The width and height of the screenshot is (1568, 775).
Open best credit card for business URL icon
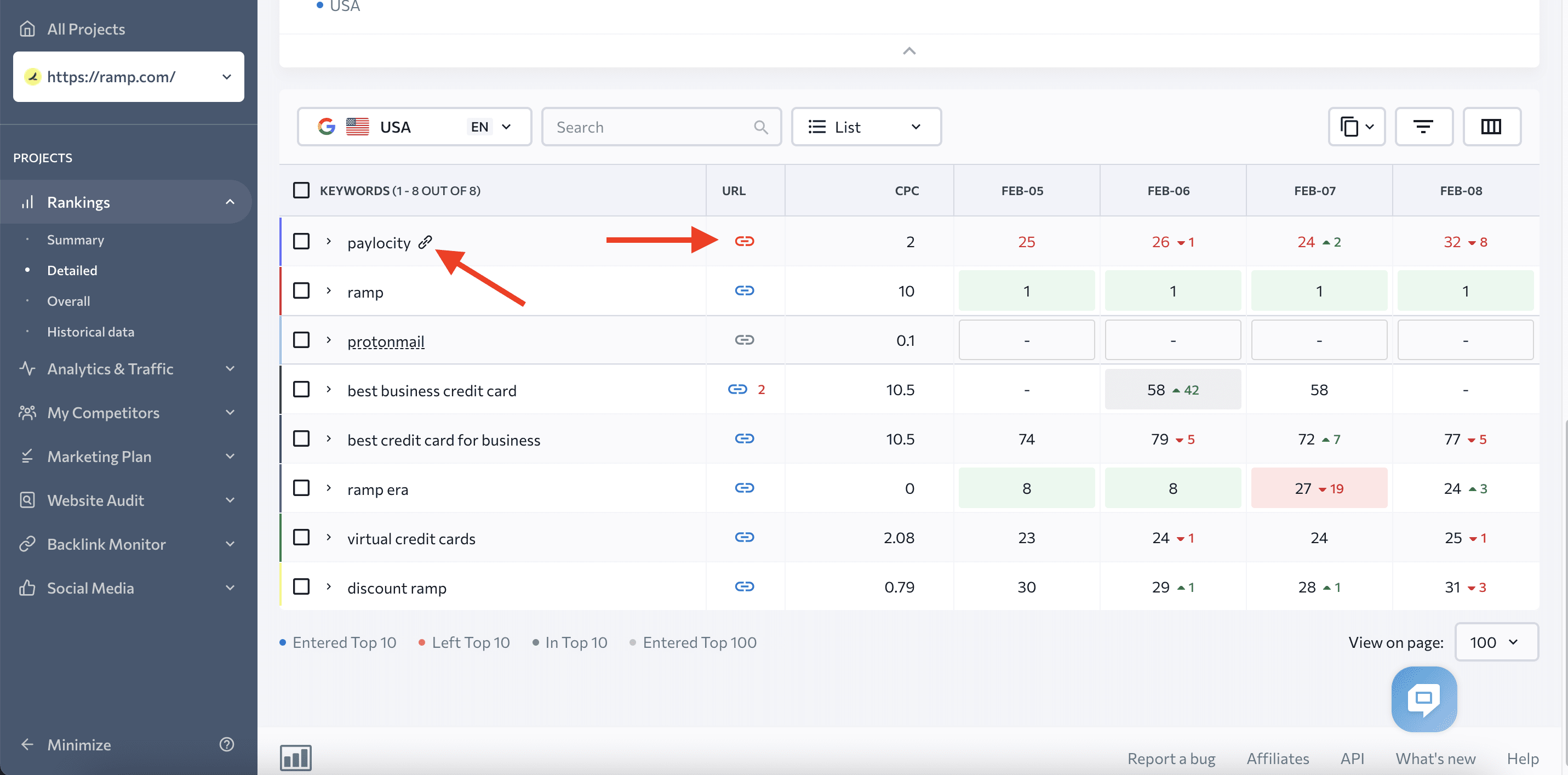(744, 439)
